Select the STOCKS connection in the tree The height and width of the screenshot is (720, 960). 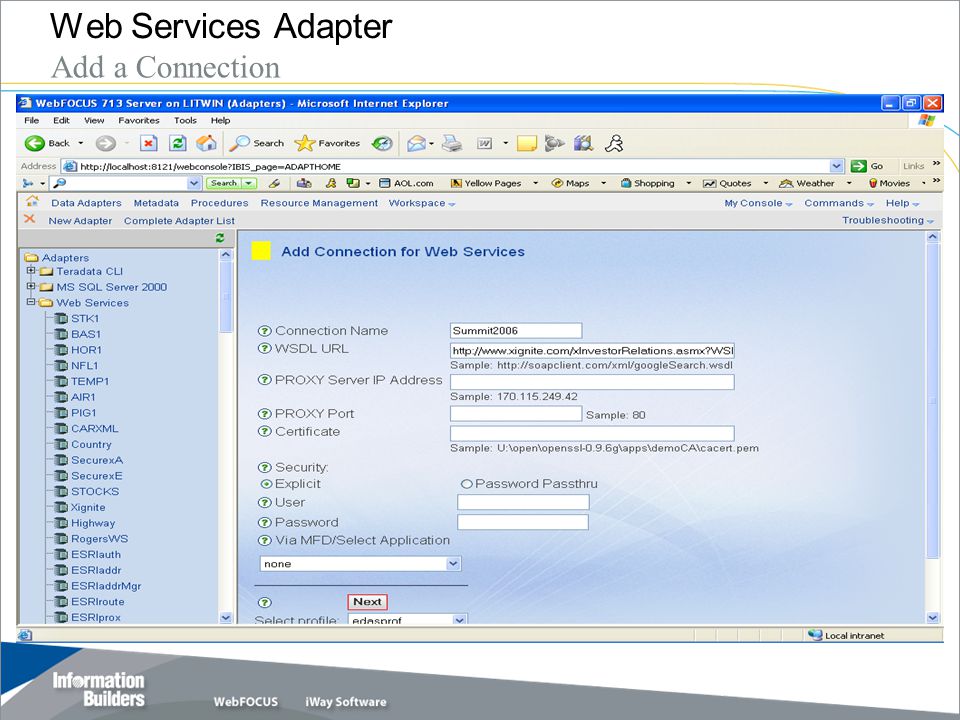click(95, 492)
